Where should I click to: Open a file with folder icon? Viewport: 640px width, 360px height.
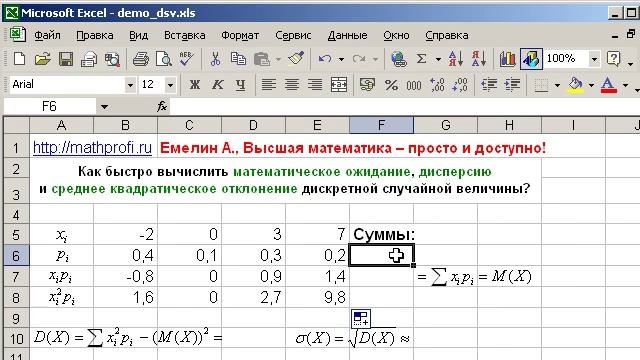(42, 59)
